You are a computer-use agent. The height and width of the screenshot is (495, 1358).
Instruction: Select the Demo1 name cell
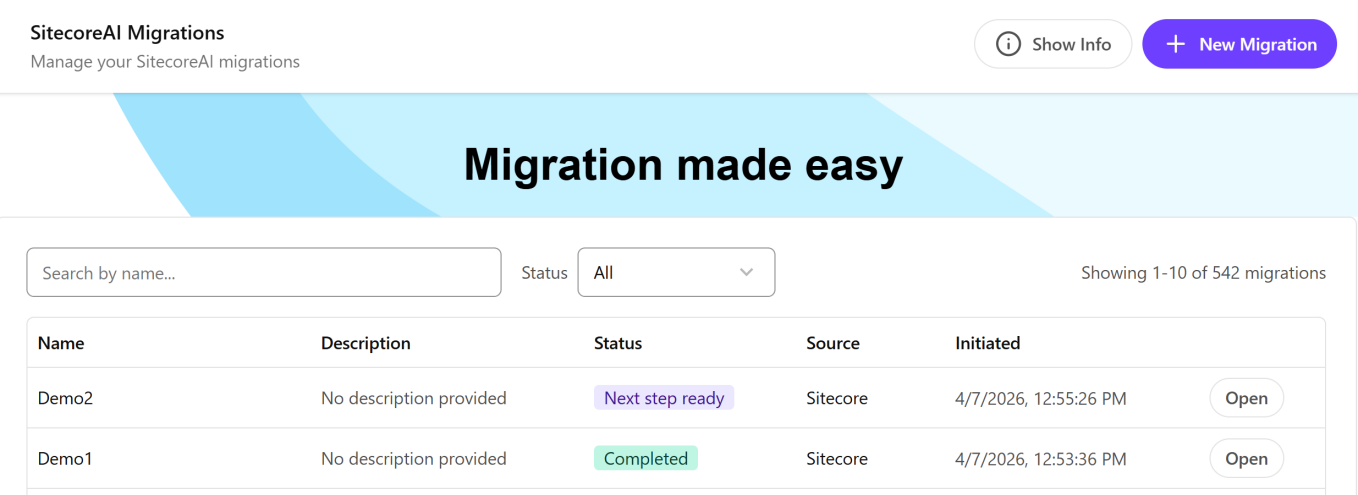[x=65, y=459]
